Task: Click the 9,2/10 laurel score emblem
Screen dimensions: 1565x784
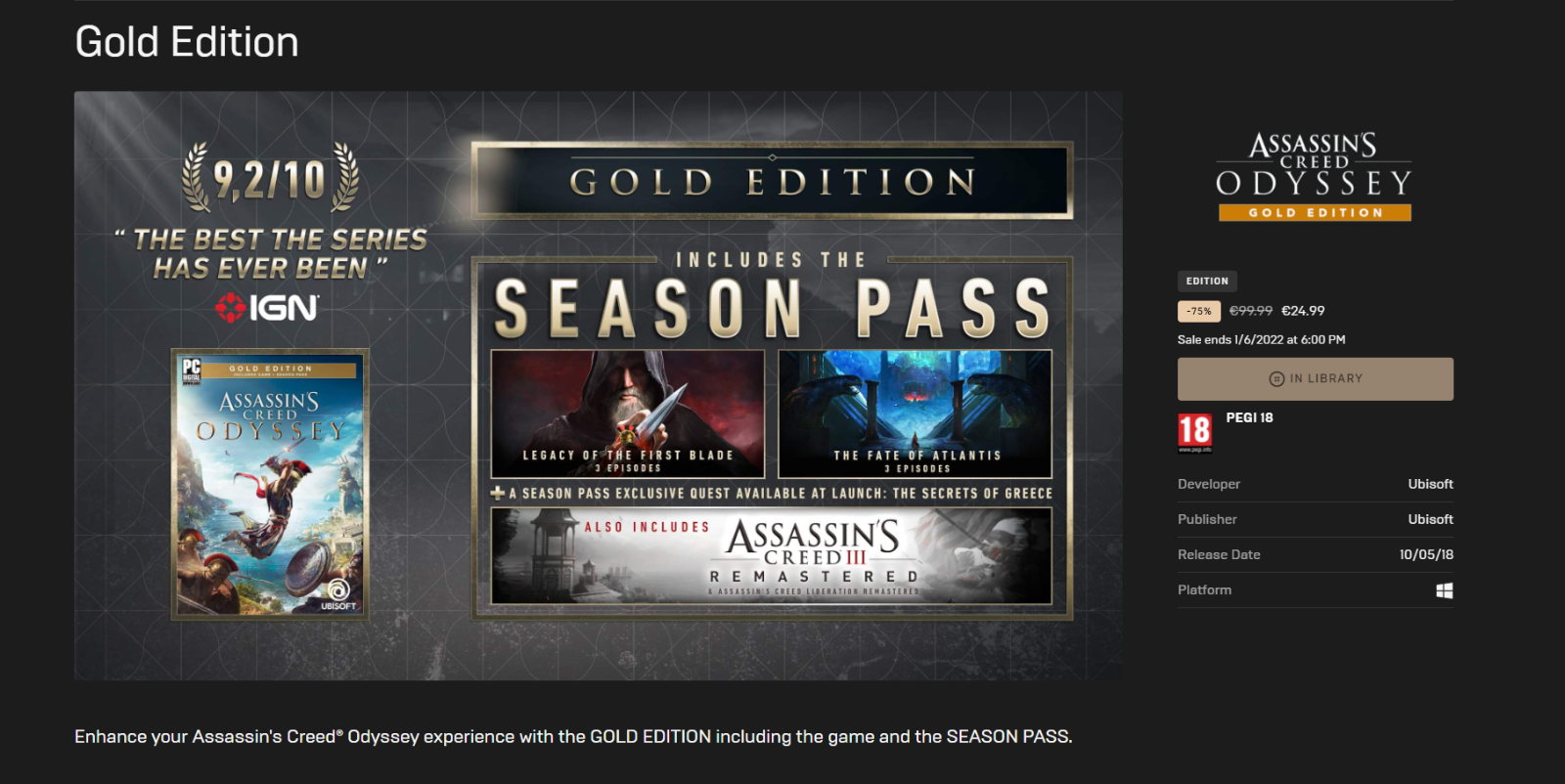Action: click(270, 177)
